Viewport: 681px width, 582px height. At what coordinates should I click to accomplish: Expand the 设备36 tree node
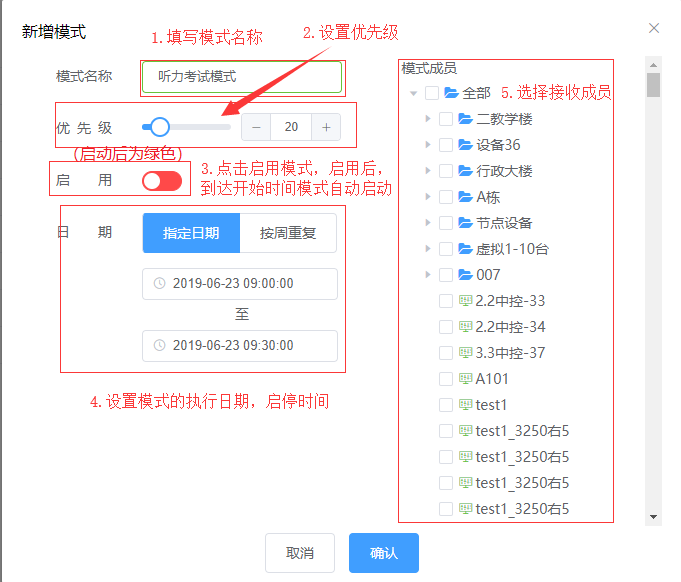[428, 145]
